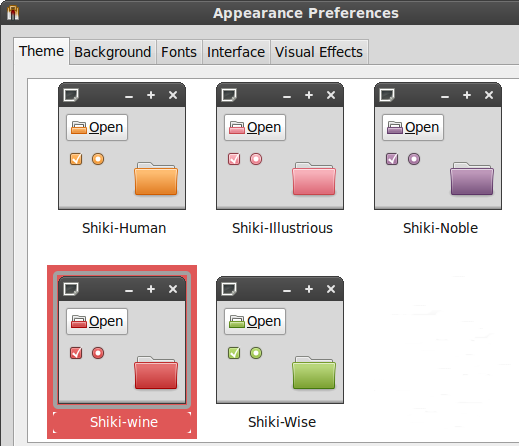Open the Fonts tab
The width and height of the screenshot is (519, 446).
click(x=179, y=52)
